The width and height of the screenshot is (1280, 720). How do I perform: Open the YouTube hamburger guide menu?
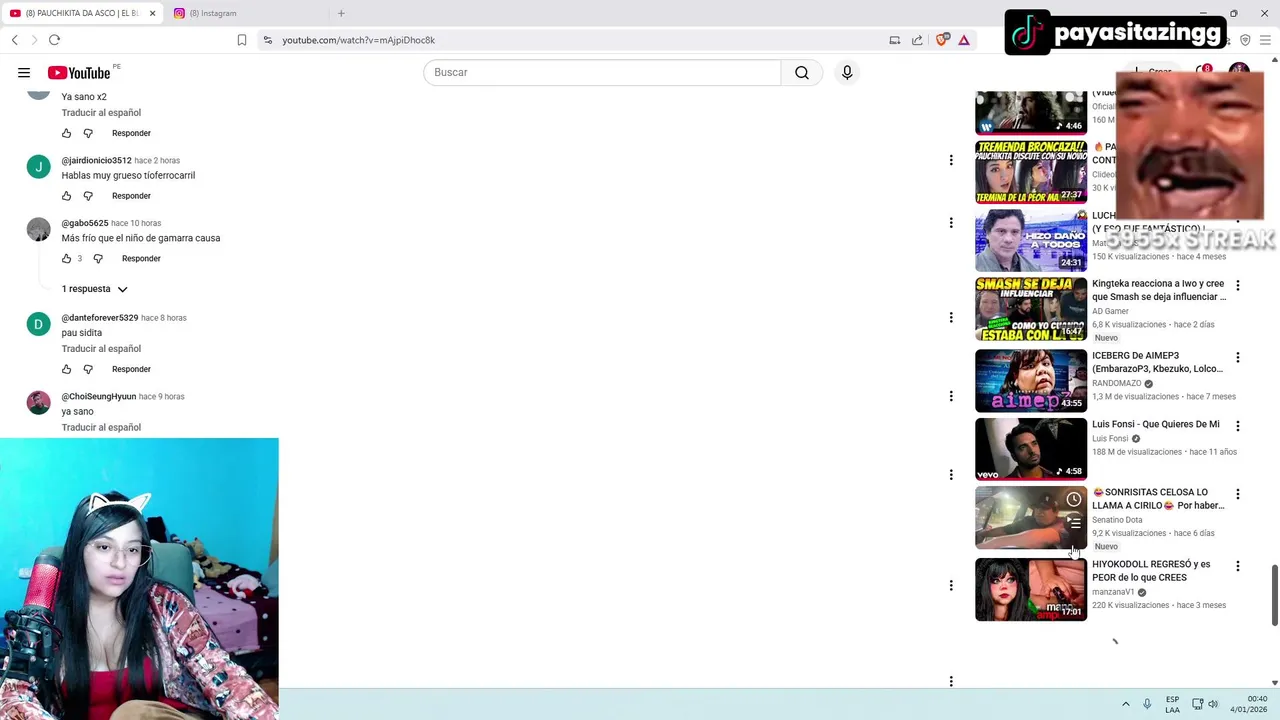[x=24, y=72]
